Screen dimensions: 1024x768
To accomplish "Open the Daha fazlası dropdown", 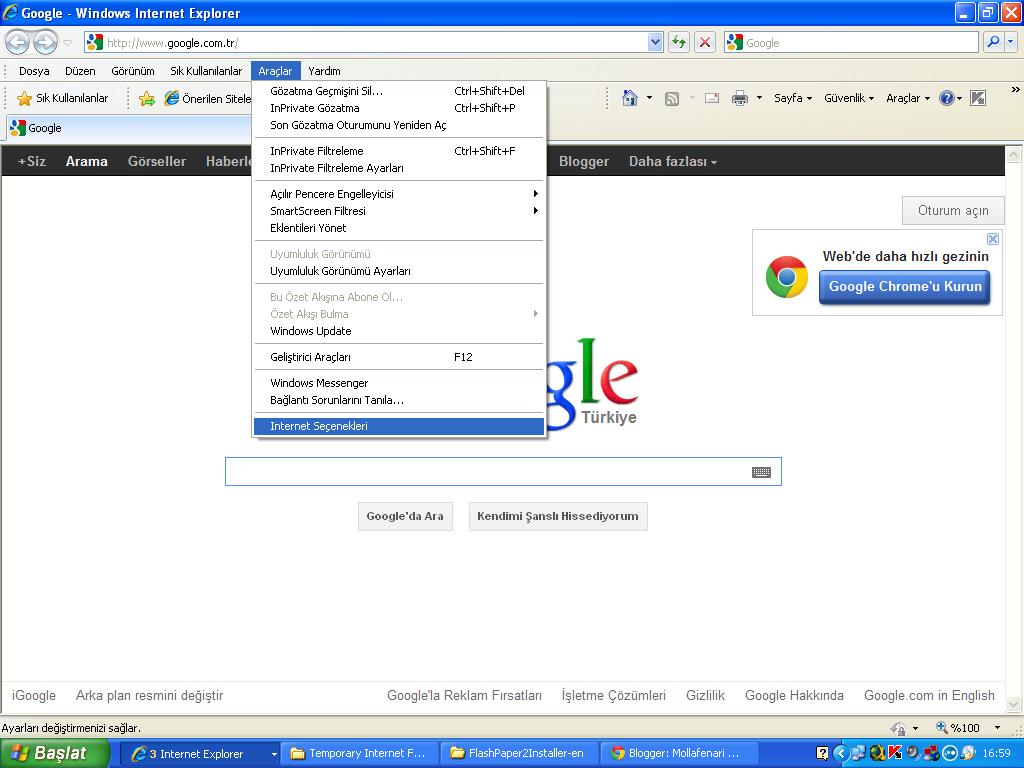I will click(673, 161).
